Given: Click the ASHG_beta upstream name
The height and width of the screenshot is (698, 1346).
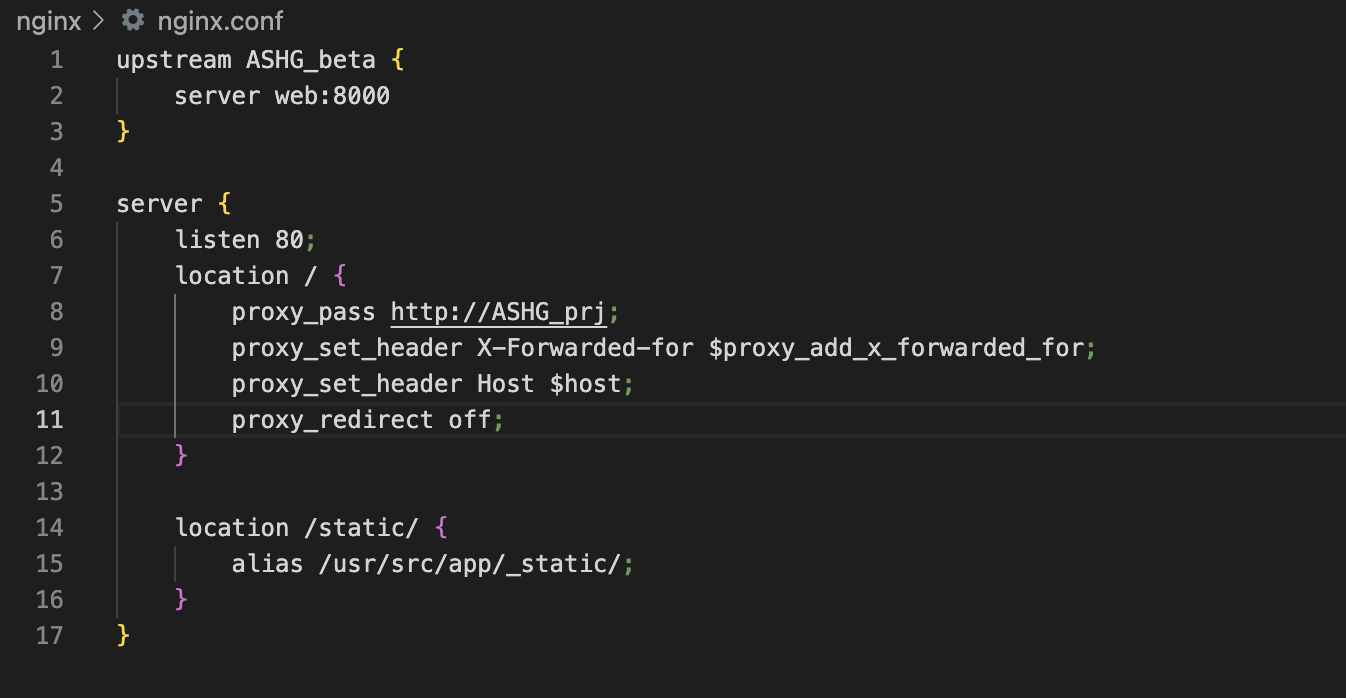Looking at the screenshot, I should pos(311,60).
